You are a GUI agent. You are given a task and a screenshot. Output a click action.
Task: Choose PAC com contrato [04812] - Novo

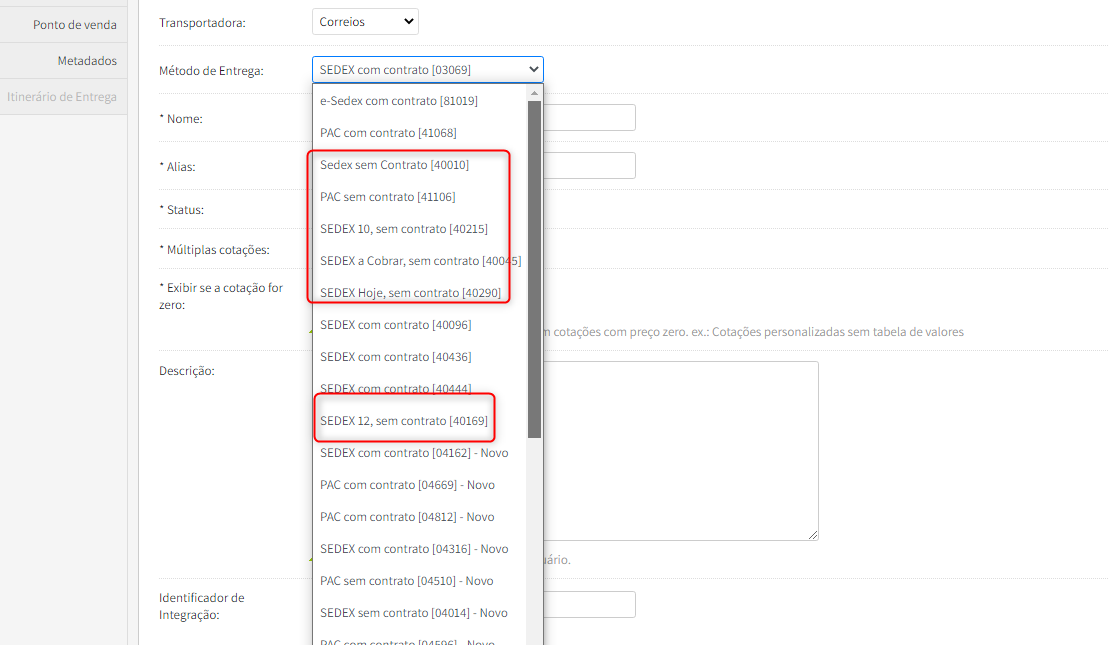[x=420, y=517]
